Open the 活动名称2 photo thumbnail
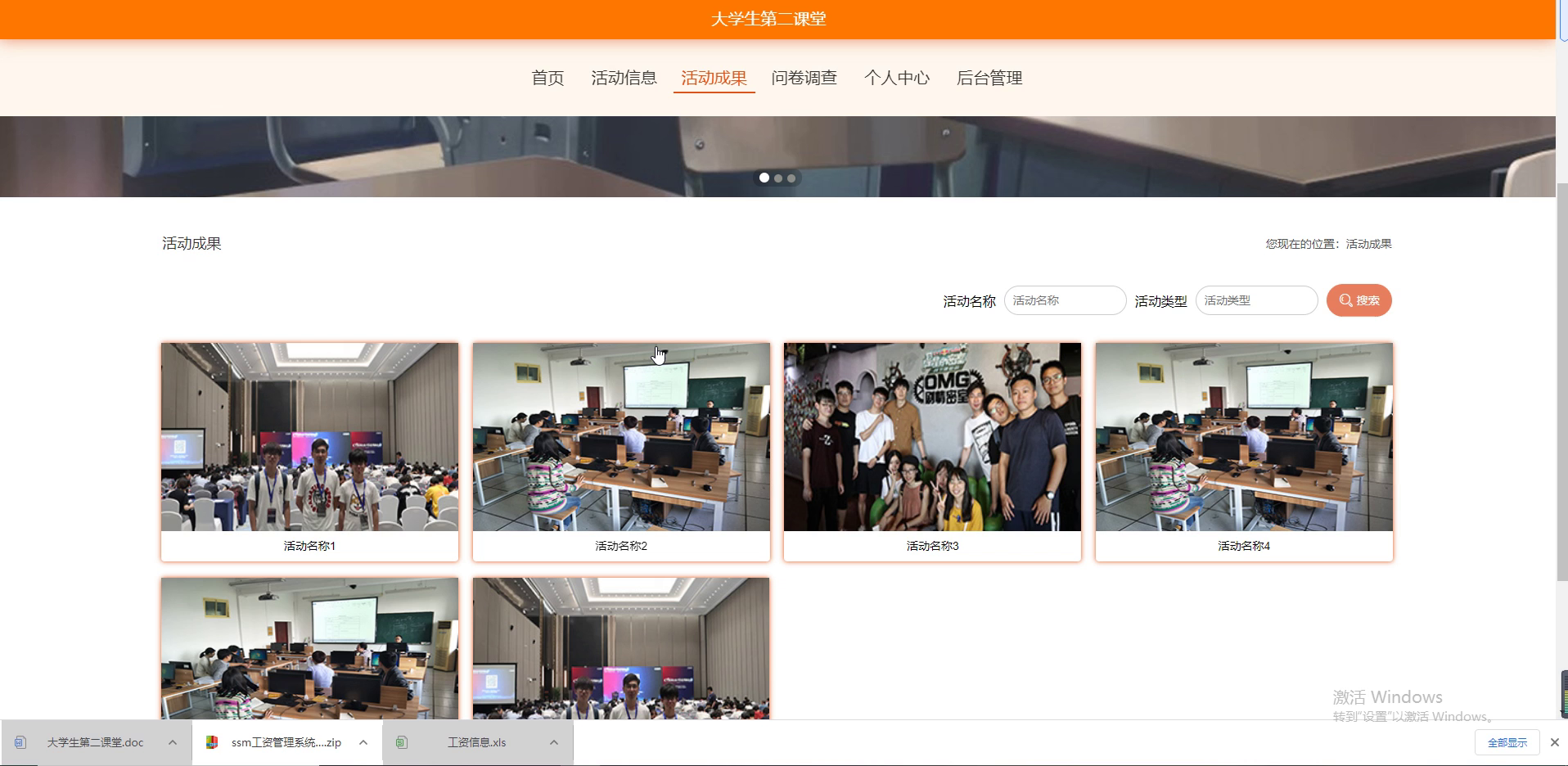Viewport: 1568px width, 766px height. (621, 437)
